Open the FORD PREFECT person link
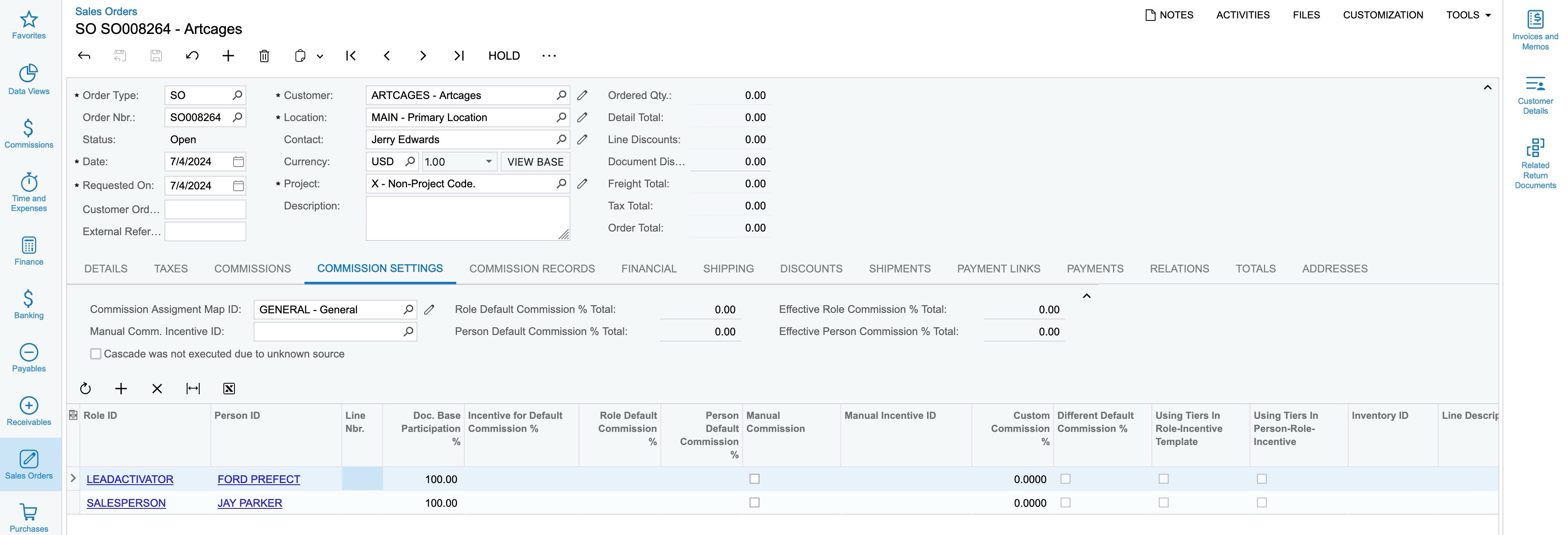The image size is (1568, 535). coord(259,480)
